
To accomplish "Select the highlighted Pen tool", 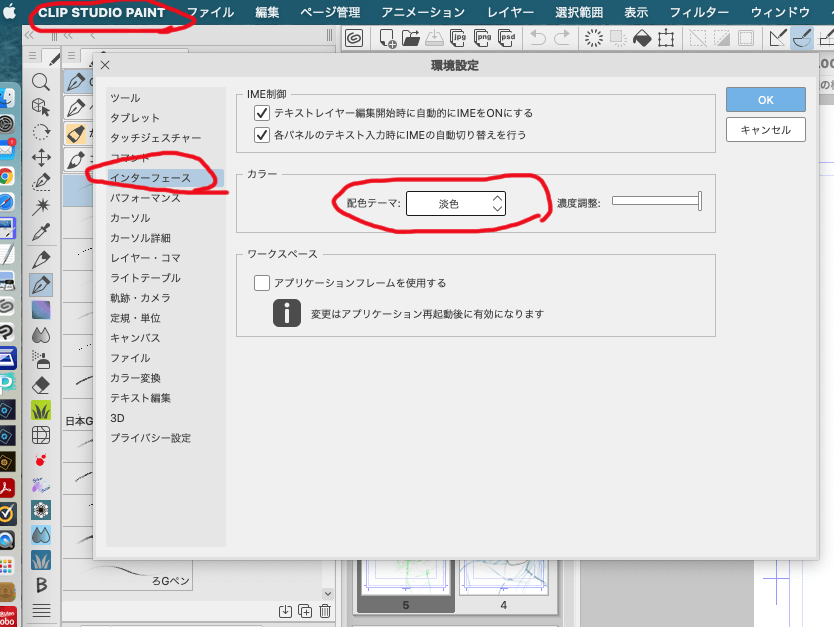I will click(41, 285).
